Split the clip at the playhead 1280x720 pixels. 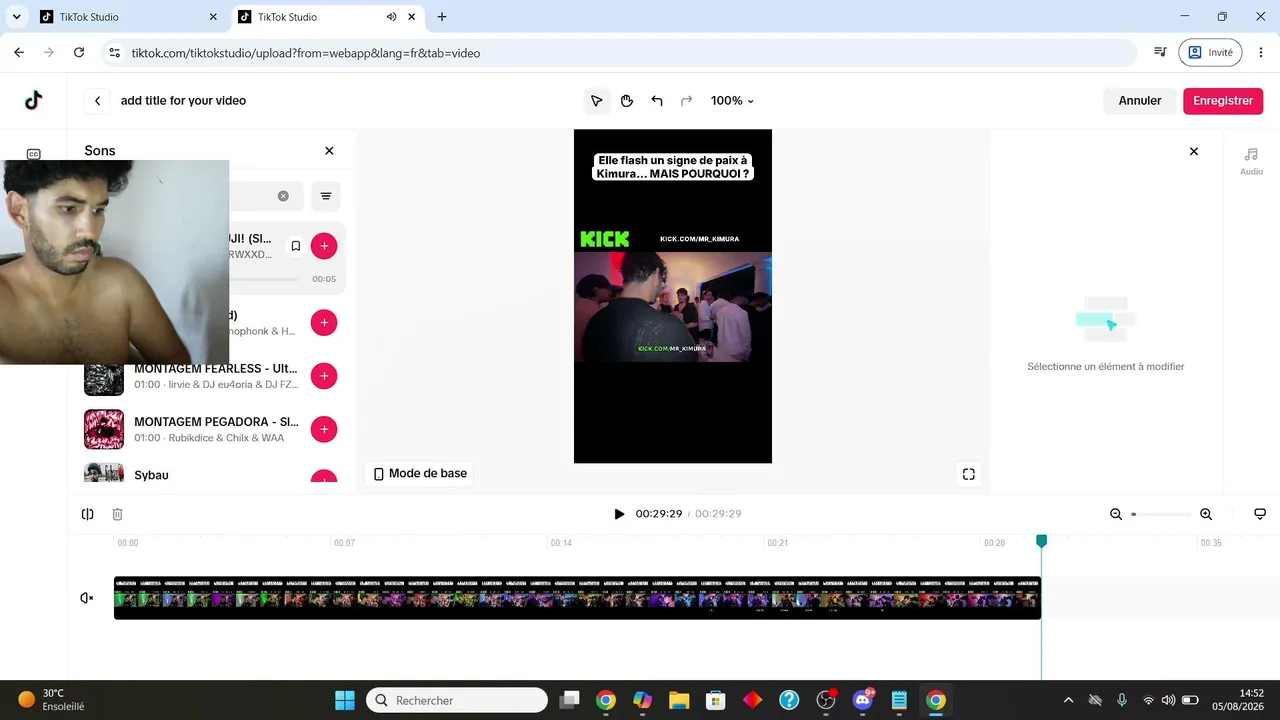88,514
